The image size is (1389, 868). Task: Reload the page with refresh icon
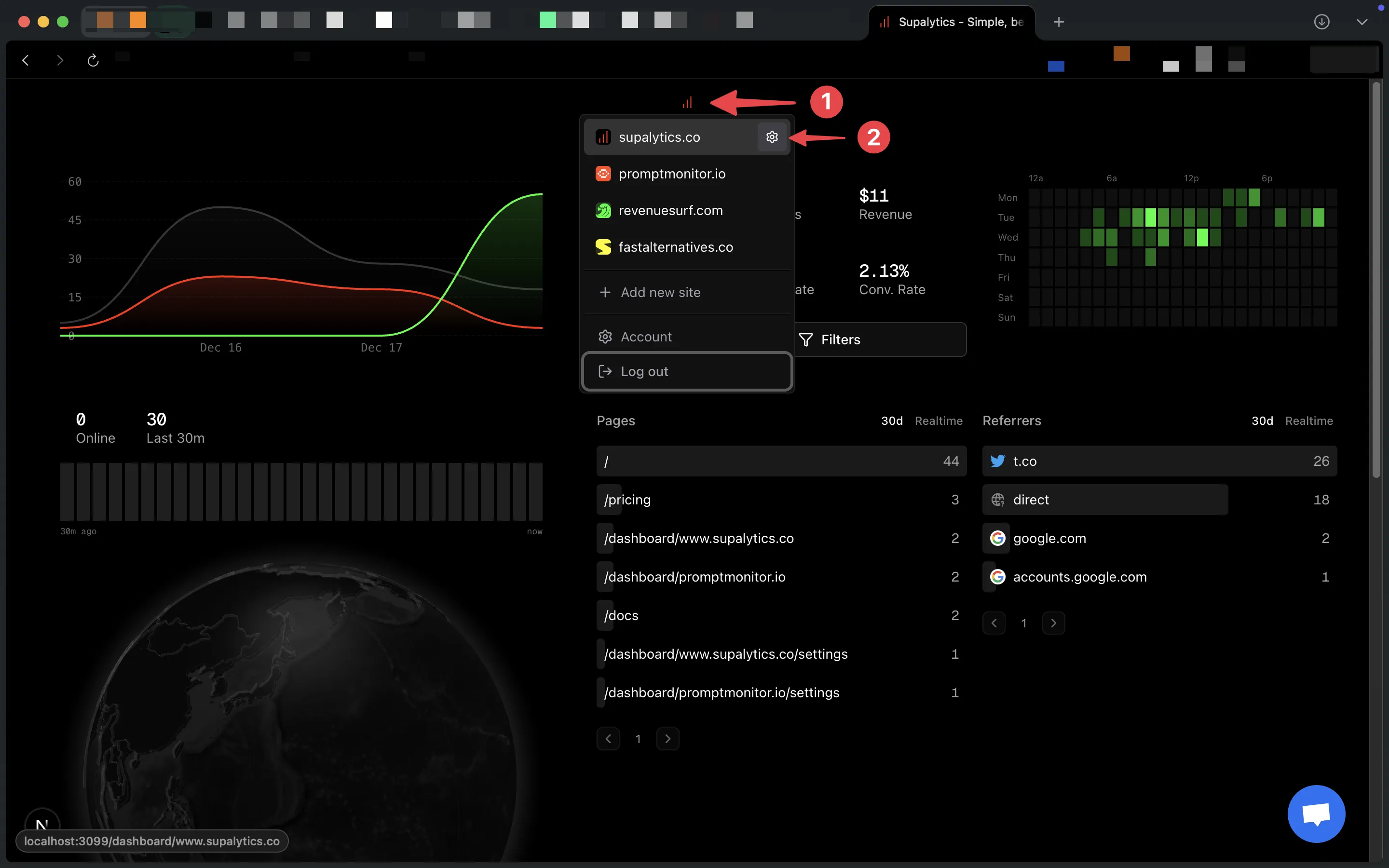click(93, 60)
